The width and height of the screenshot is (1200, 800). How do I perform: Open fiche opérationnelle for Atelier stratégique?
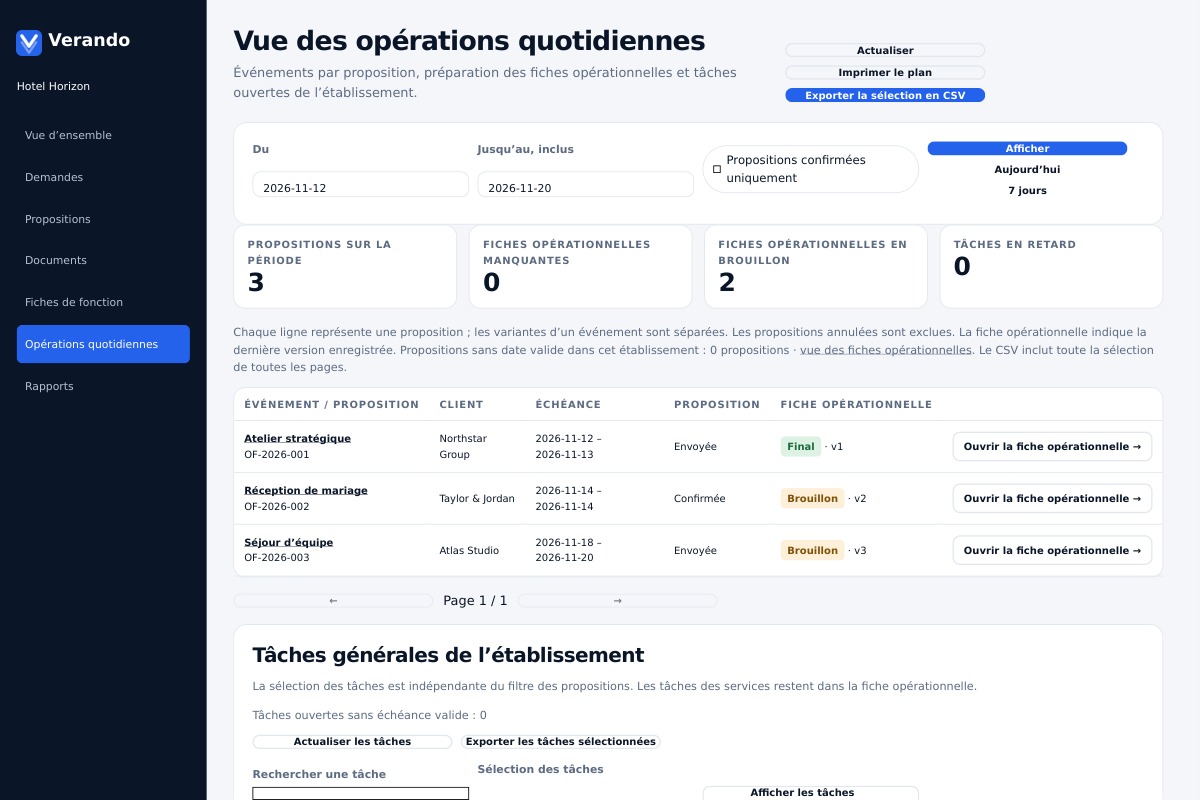(1052, 447)
